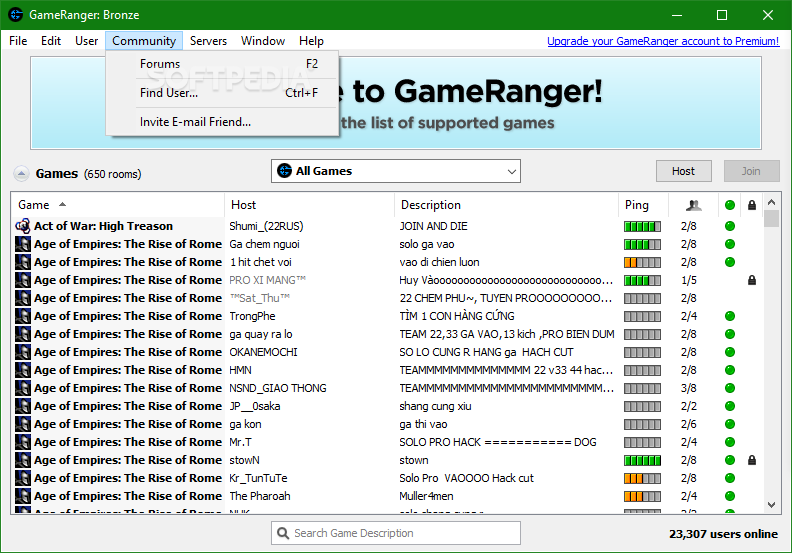Click game icon in Ga chem nguoi row
Screen dimensions: 792x553
23,244
